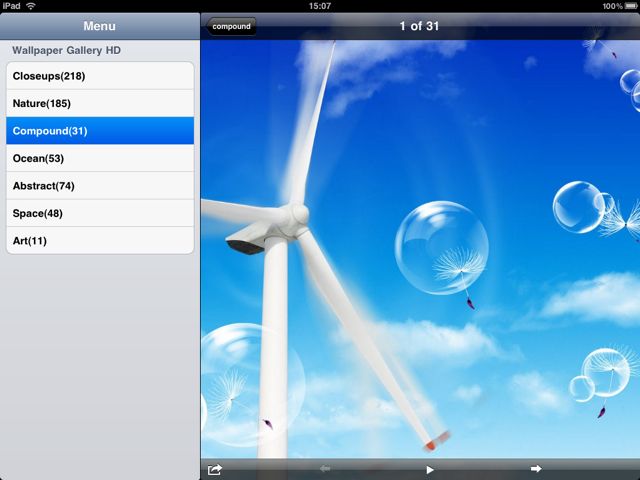The height and width of the screenshot is (480, 640).
Task: Tap the Menu header title
Action: (100, 26)
